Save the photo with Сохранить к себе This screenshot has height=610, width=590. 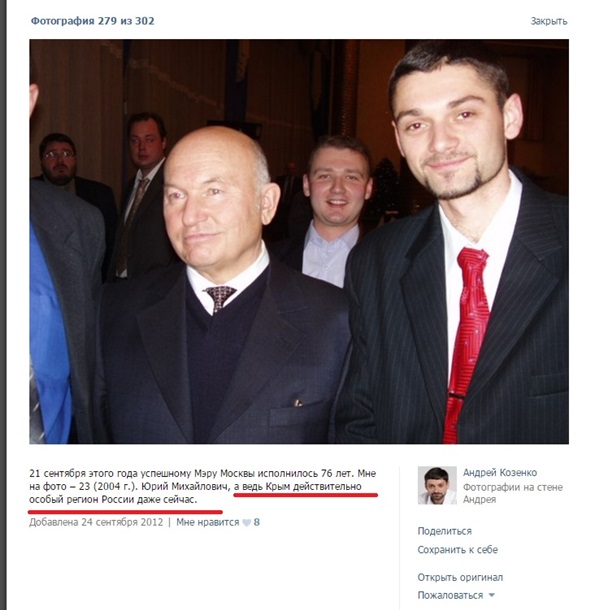click(x=457, y=550)
